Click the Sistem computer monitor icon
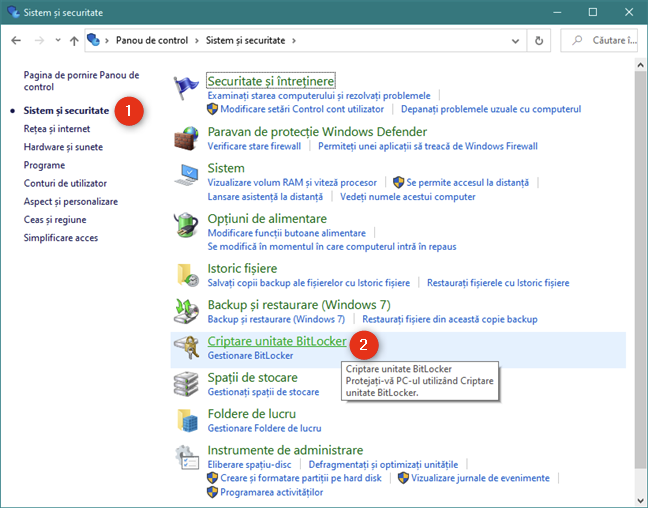This screenshot has width=648, height=508. (186, 174)
